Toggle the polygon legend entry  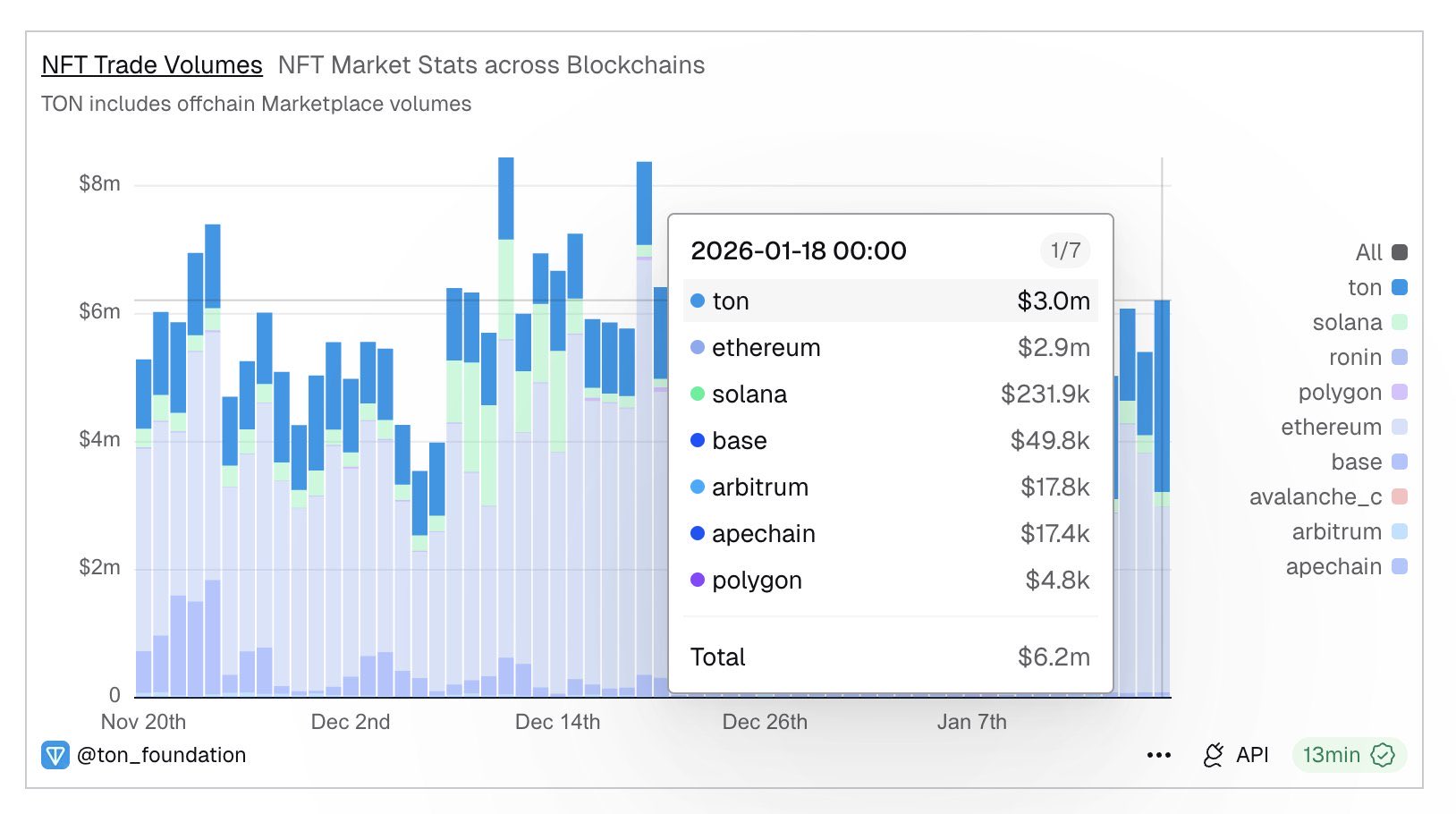click(x=1400, y=392)
